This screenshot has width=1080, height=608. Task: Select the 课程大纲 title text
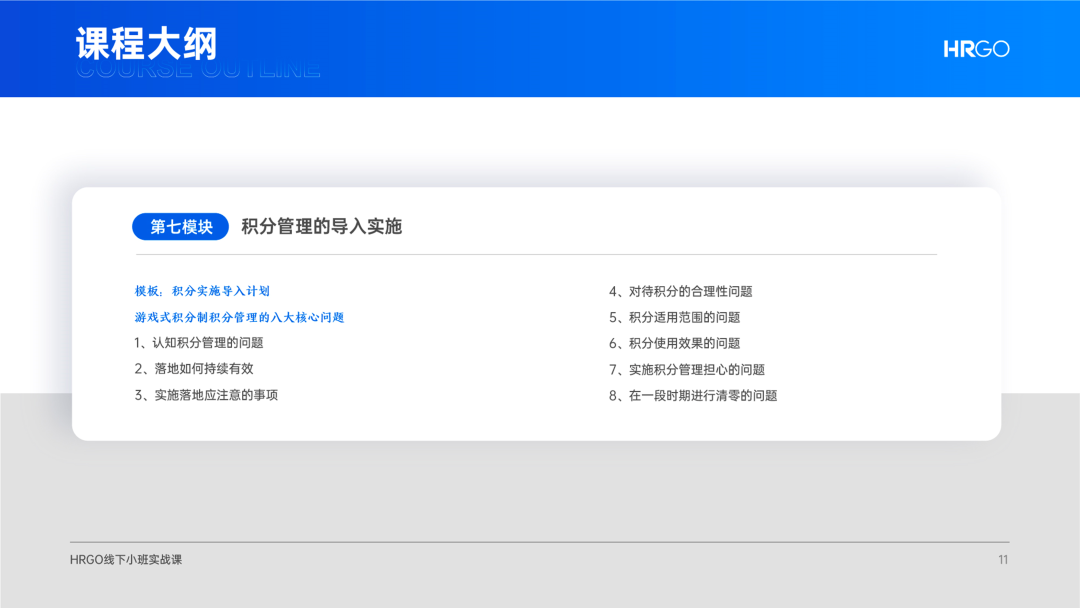click(x=146, y=44)
